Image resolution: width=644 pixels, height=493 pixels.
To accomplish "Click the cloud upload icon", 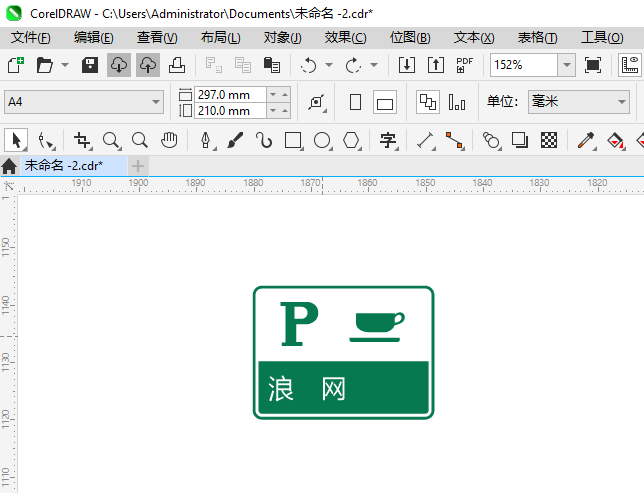I will [x=148, y=65].
